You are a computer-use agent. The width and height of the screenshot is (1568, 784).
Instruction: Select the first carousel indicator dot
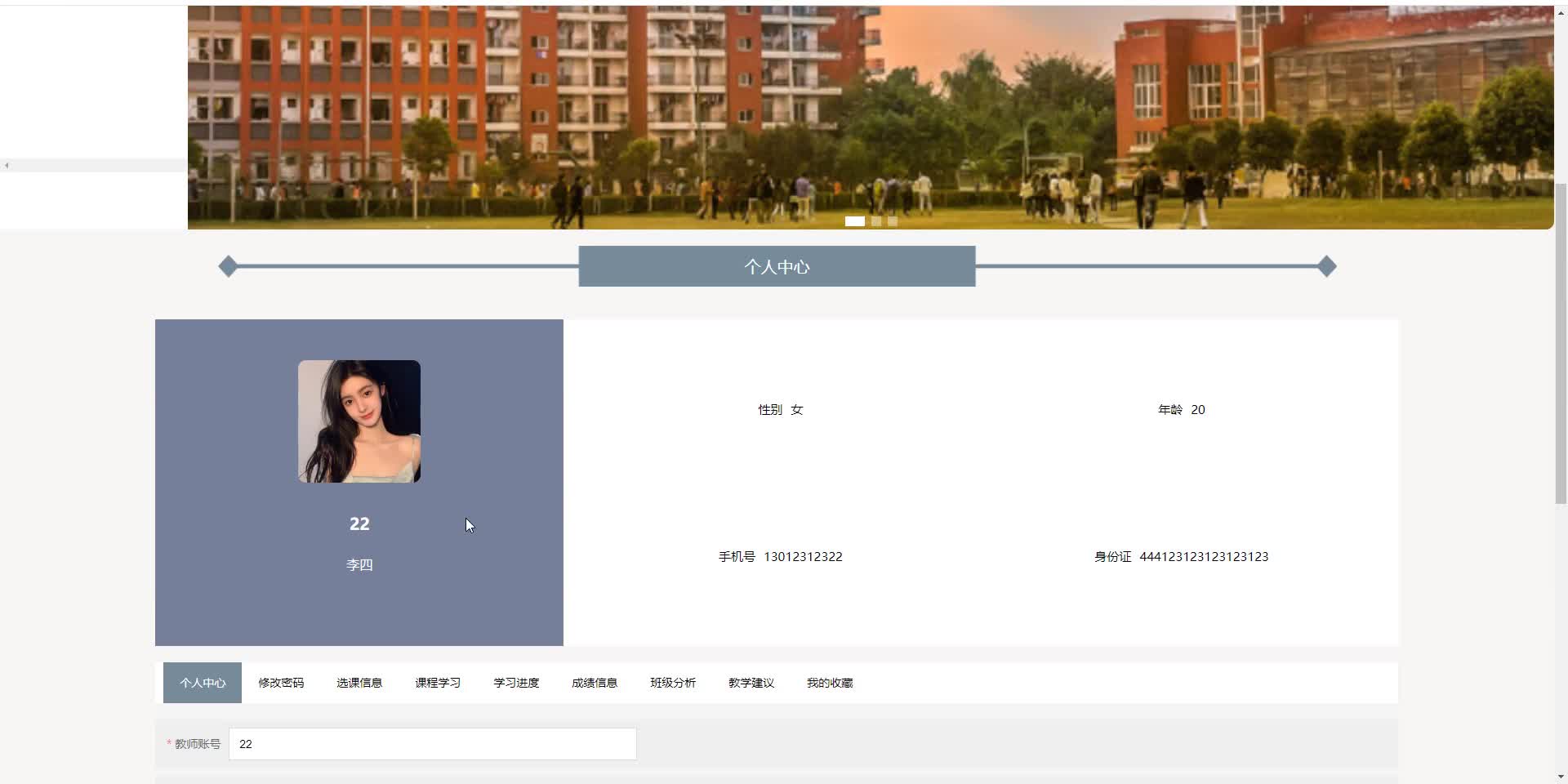click(x=854, y=221)
